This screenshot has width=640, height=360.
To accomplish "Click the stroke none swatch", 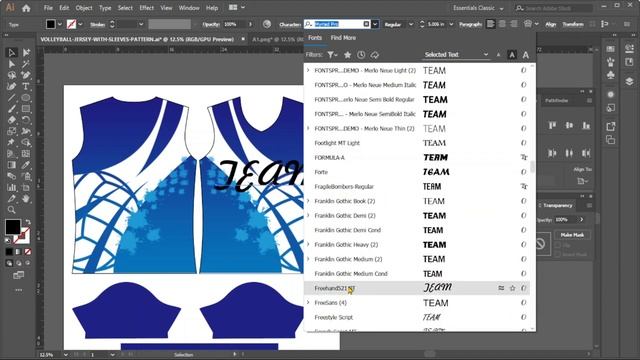I will [71, 24].
